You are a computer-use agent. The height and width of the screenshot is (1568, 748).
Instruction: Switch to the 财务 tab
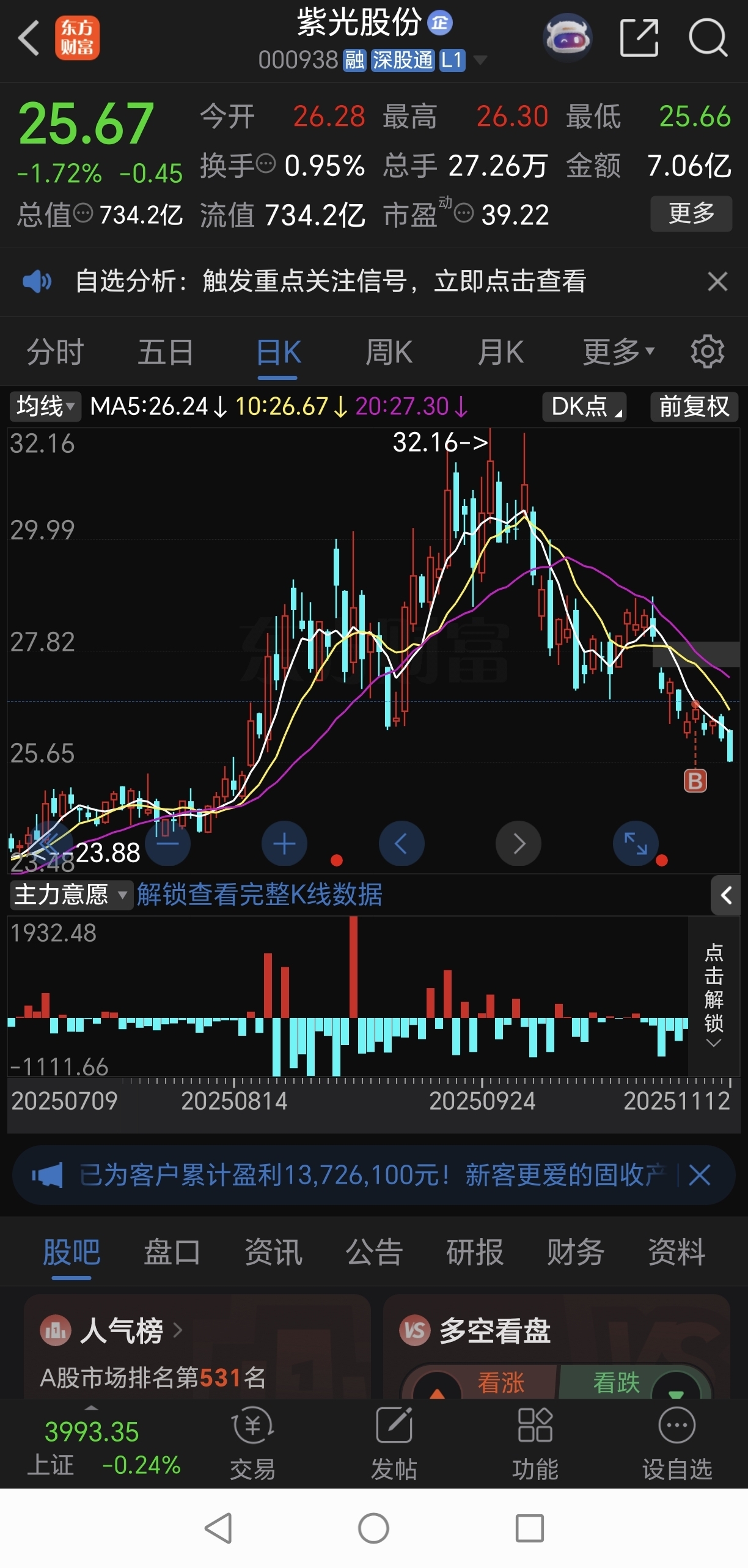(x=576, y=1251)
